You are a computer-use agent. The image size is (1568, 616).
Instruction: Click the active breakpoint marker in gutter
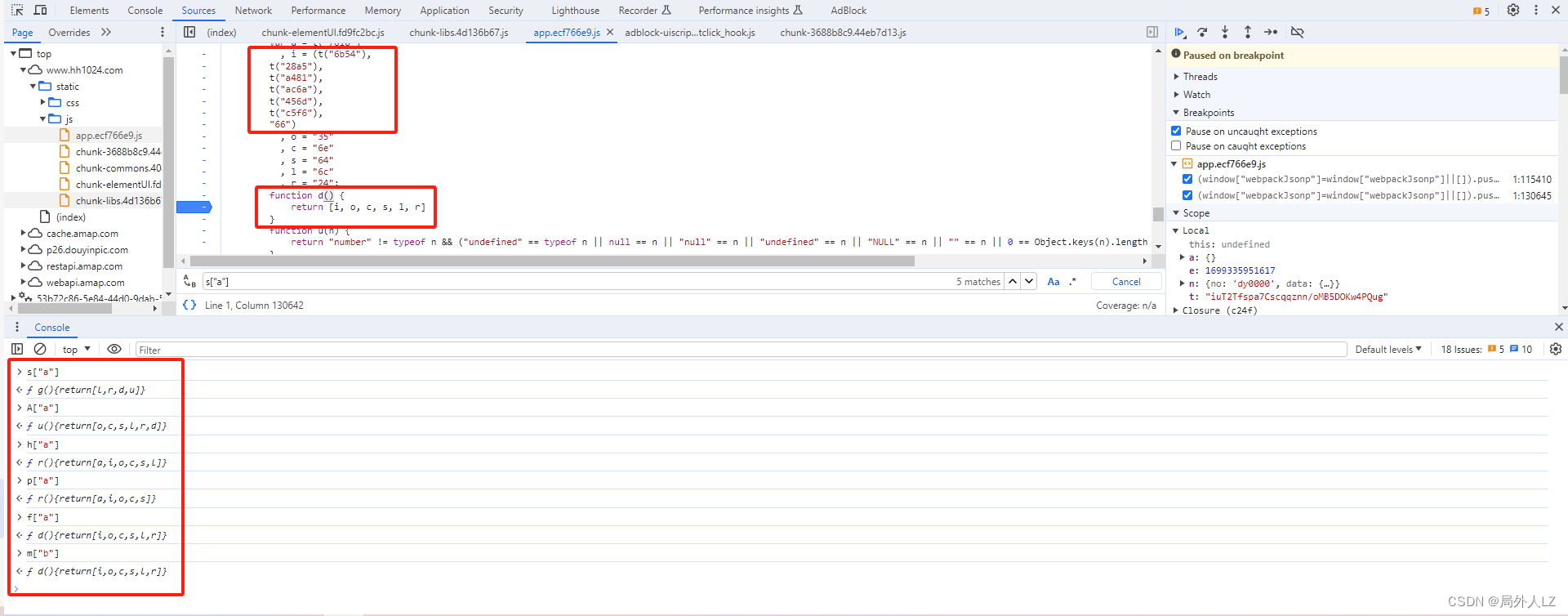194,207
